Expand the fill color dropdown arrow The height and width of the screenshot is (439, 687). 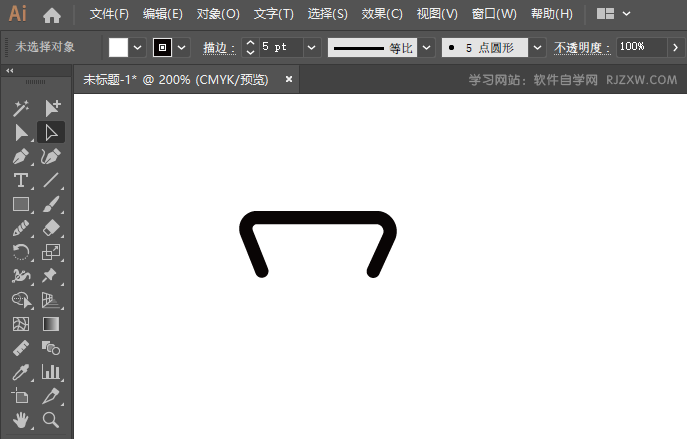coord(138,47)
